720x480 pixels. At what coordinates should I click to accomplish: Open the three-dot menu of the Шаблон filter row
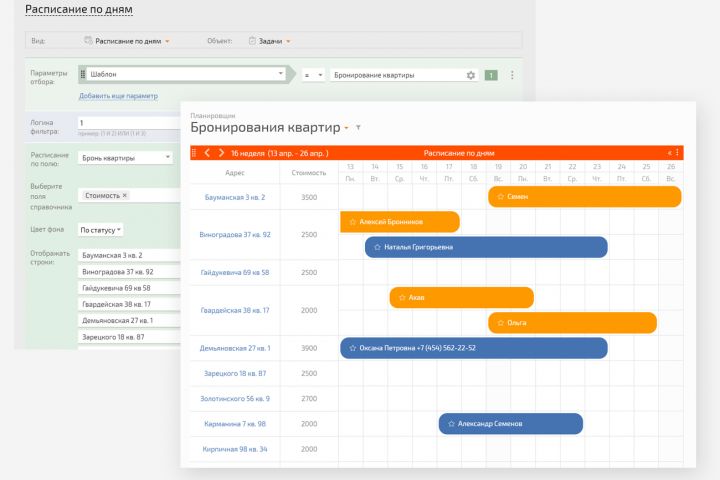pos(512,75)
